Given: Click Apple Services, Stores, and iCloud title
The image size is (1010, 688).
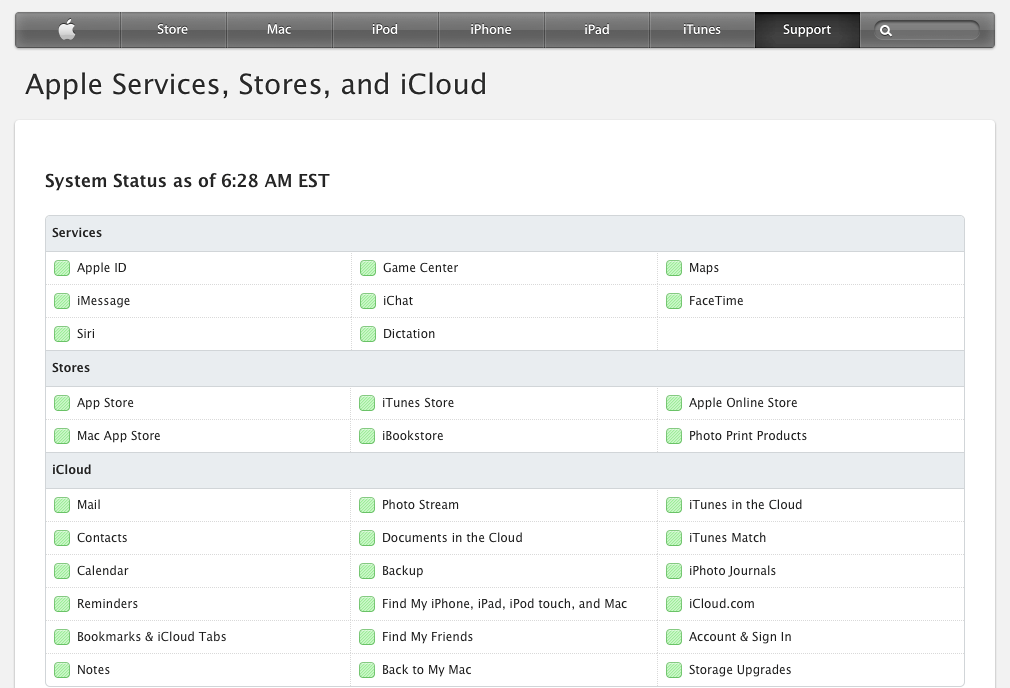Looking at the screenshot, I should 256,84.
